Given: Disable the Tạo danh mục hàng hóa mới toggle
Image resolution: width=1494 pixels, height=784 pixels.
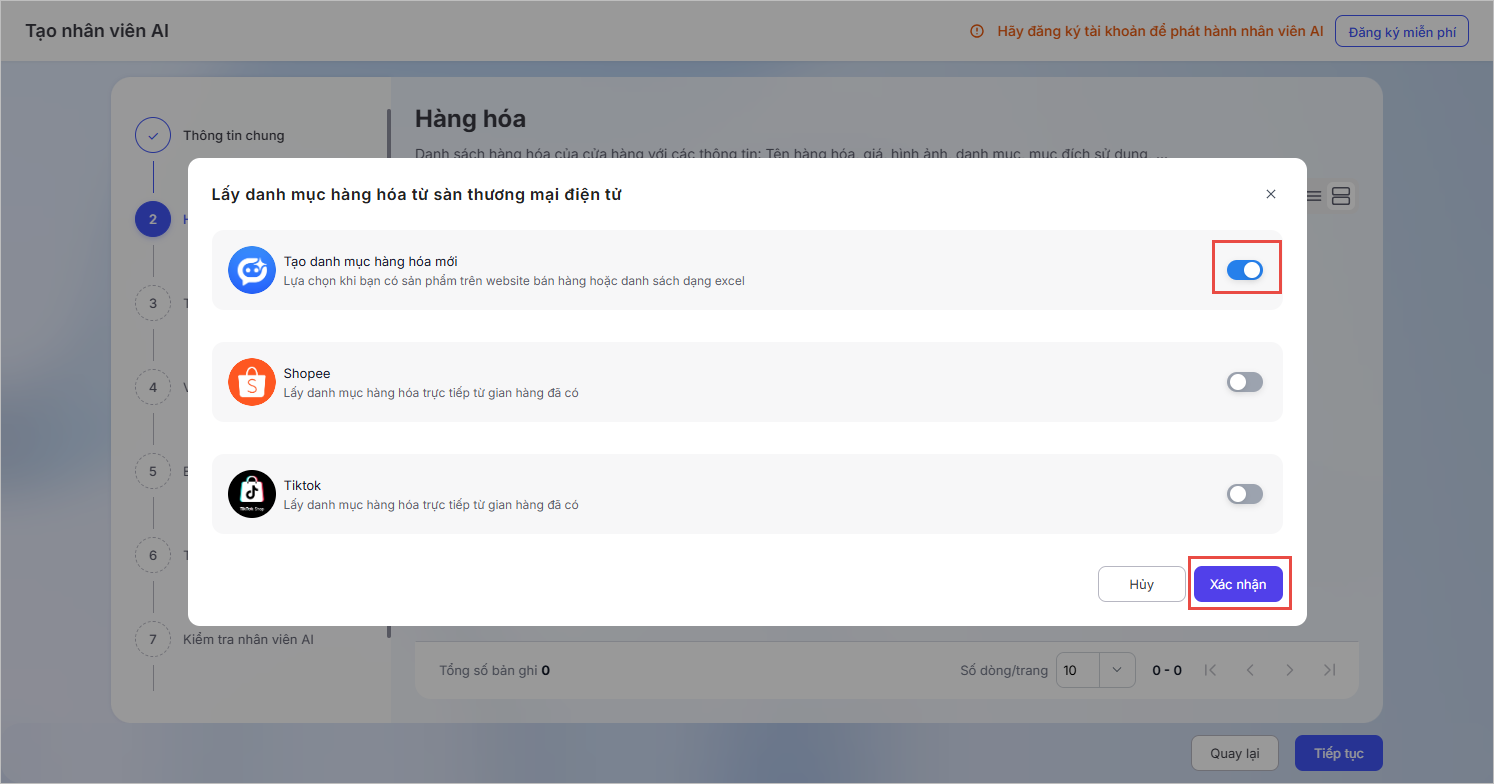Looking at the screenshot, I should [x=1245, y=270].
